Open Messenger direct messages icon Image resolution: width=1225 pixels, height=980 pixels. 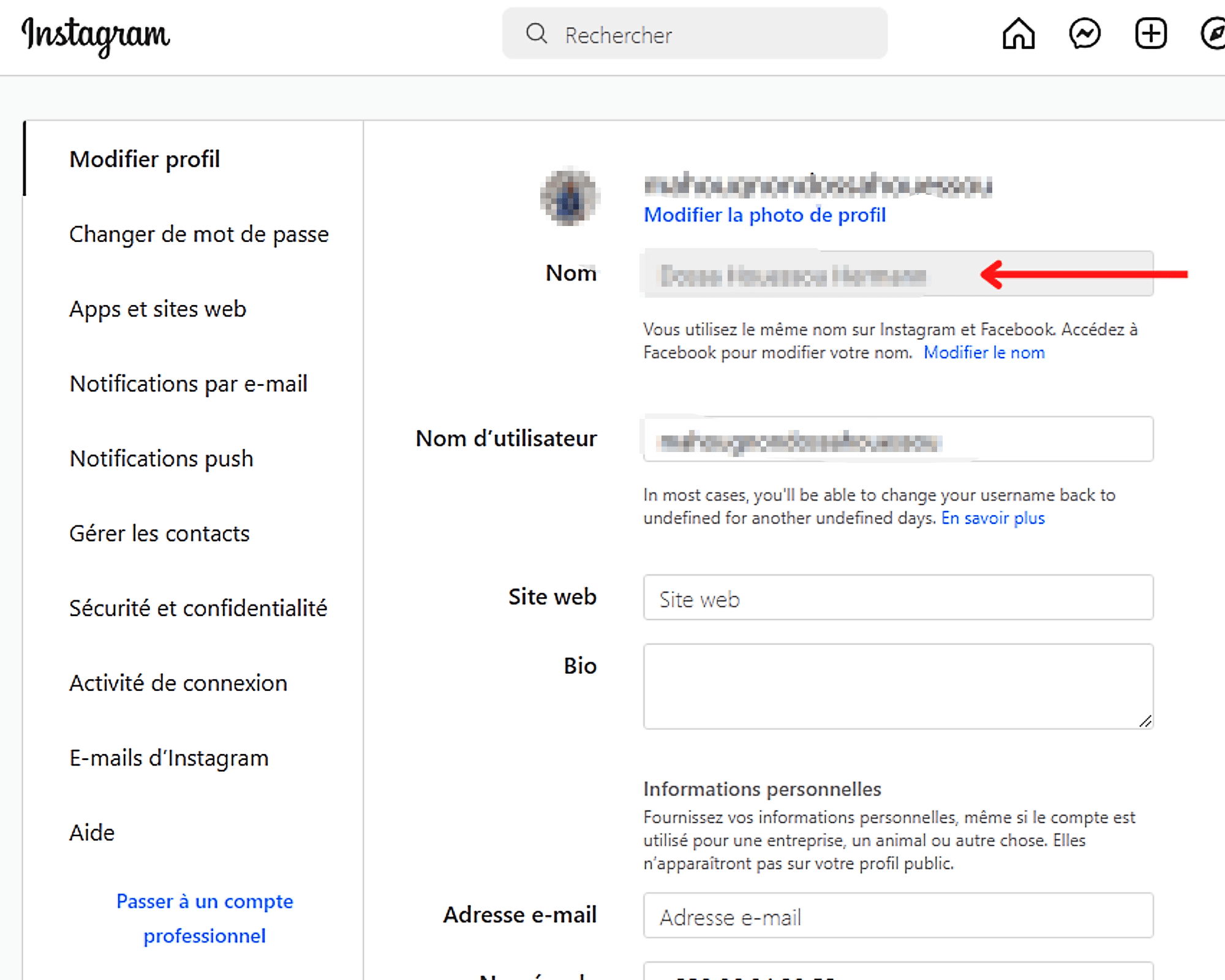1085,34
